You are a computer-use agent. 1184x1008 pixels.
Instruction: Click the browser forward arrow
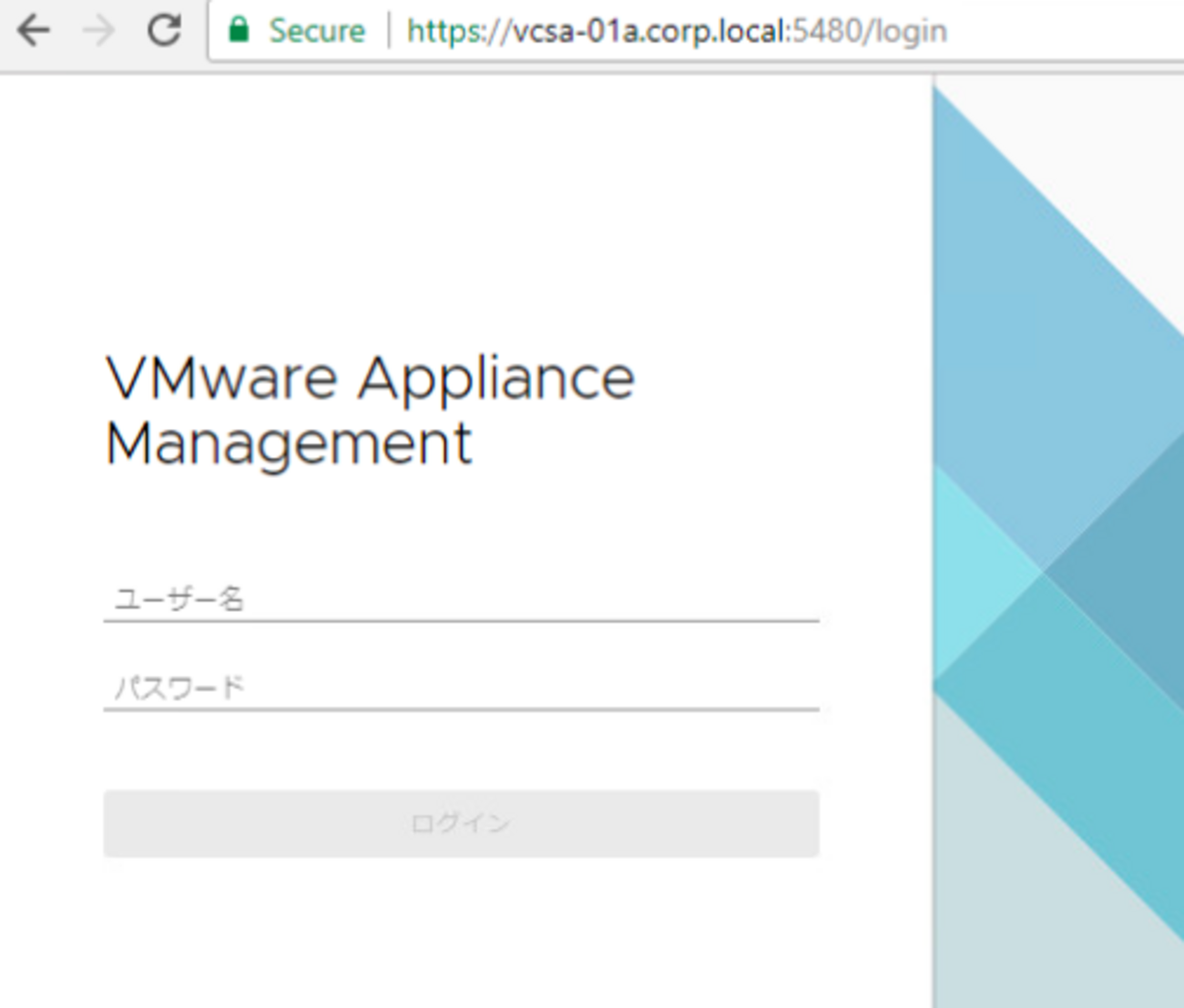click(98, 31)
